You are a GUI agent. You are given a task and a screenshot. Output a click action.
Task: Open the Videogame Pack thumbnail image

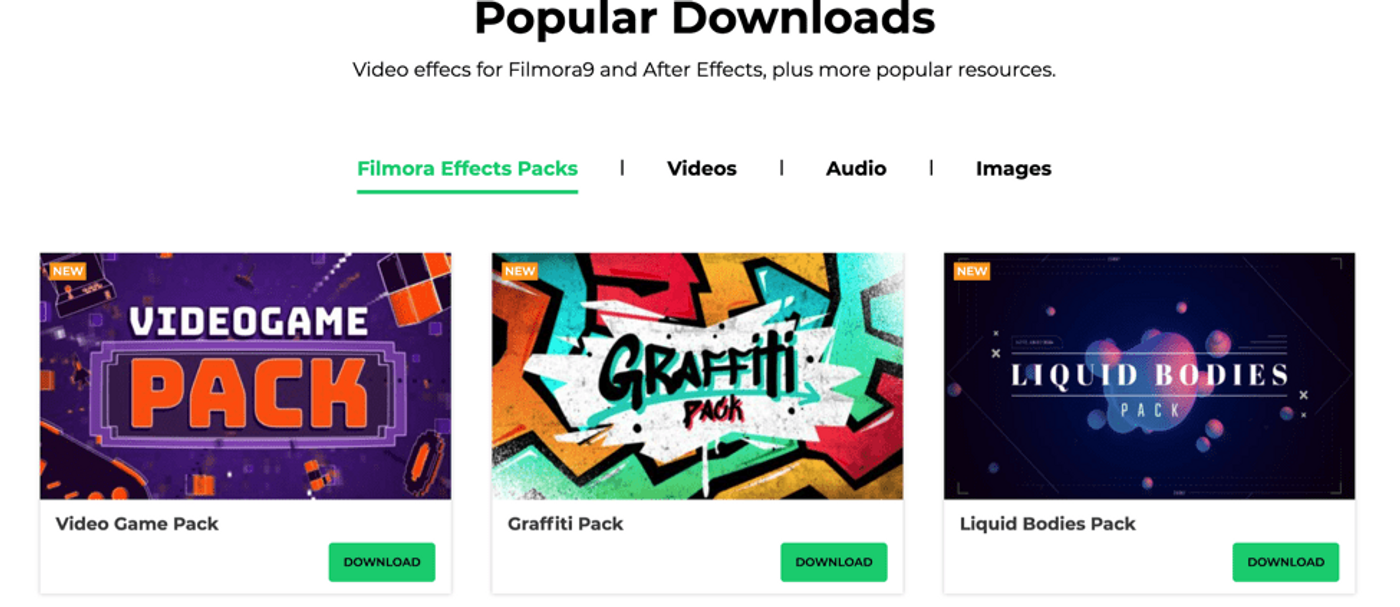[246, 376]
